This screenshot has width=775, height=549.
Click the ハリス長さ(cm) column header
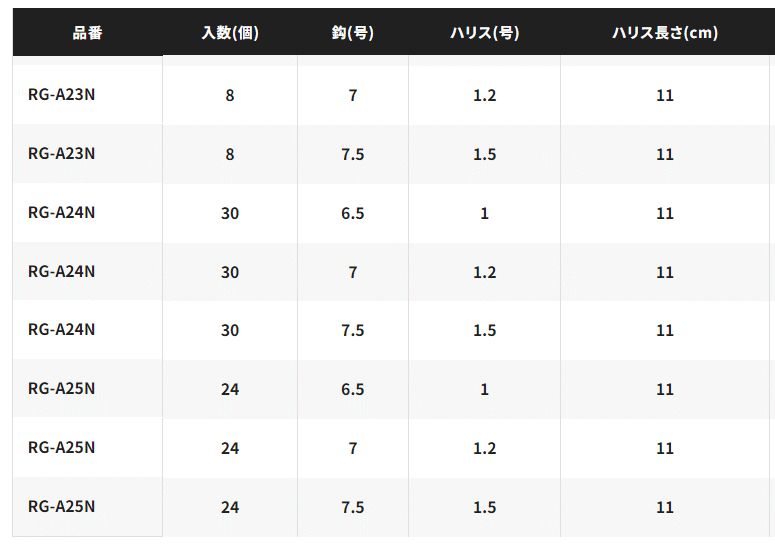[x=665, y=33]
